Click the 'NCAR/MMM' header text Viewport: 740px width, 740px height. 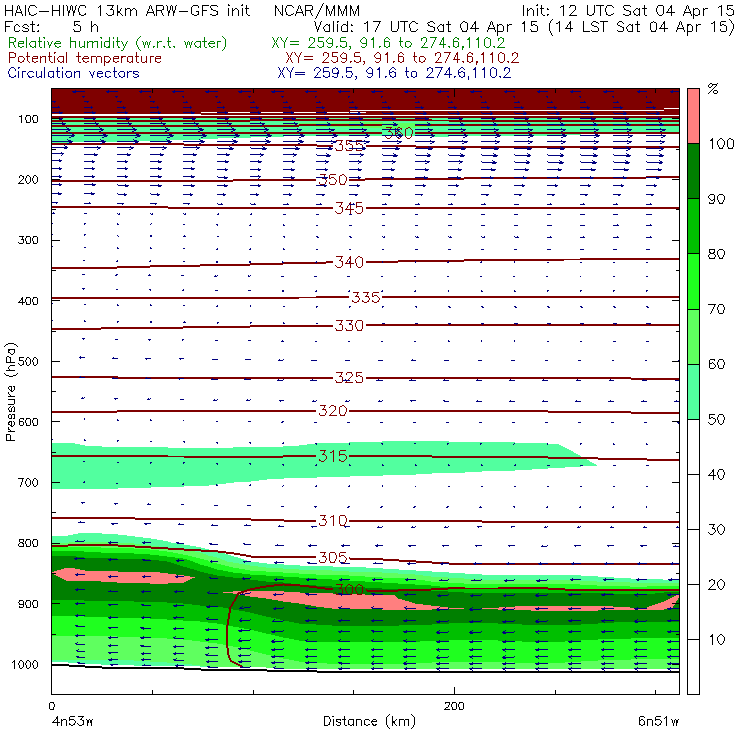pos(317,11)
